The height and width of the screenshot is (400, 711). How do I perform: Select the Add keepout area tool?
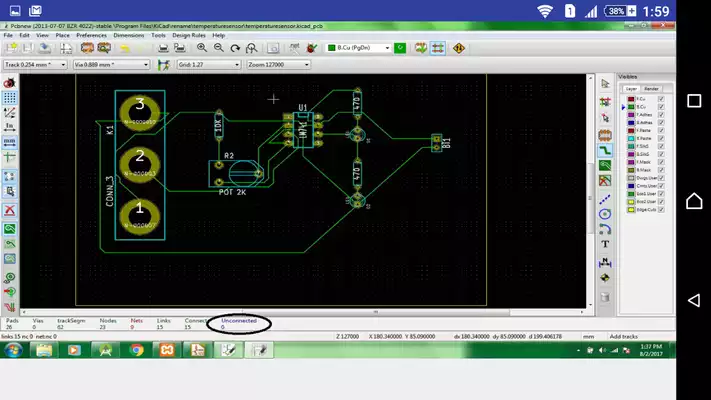(605, 181)
